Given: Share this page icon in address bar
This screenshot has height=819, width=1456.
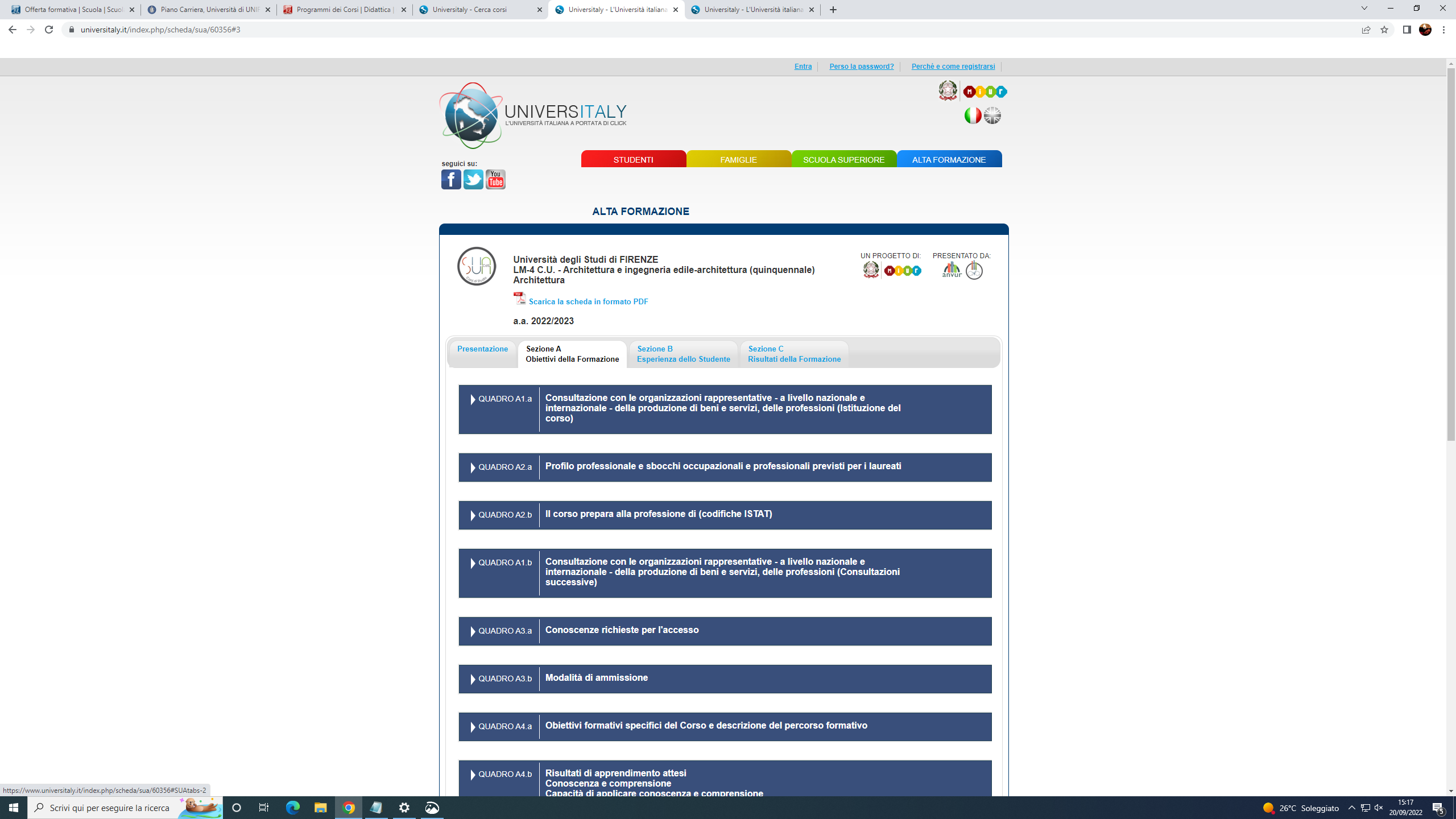Looking at the screenshot, I should pos(1366,30).
